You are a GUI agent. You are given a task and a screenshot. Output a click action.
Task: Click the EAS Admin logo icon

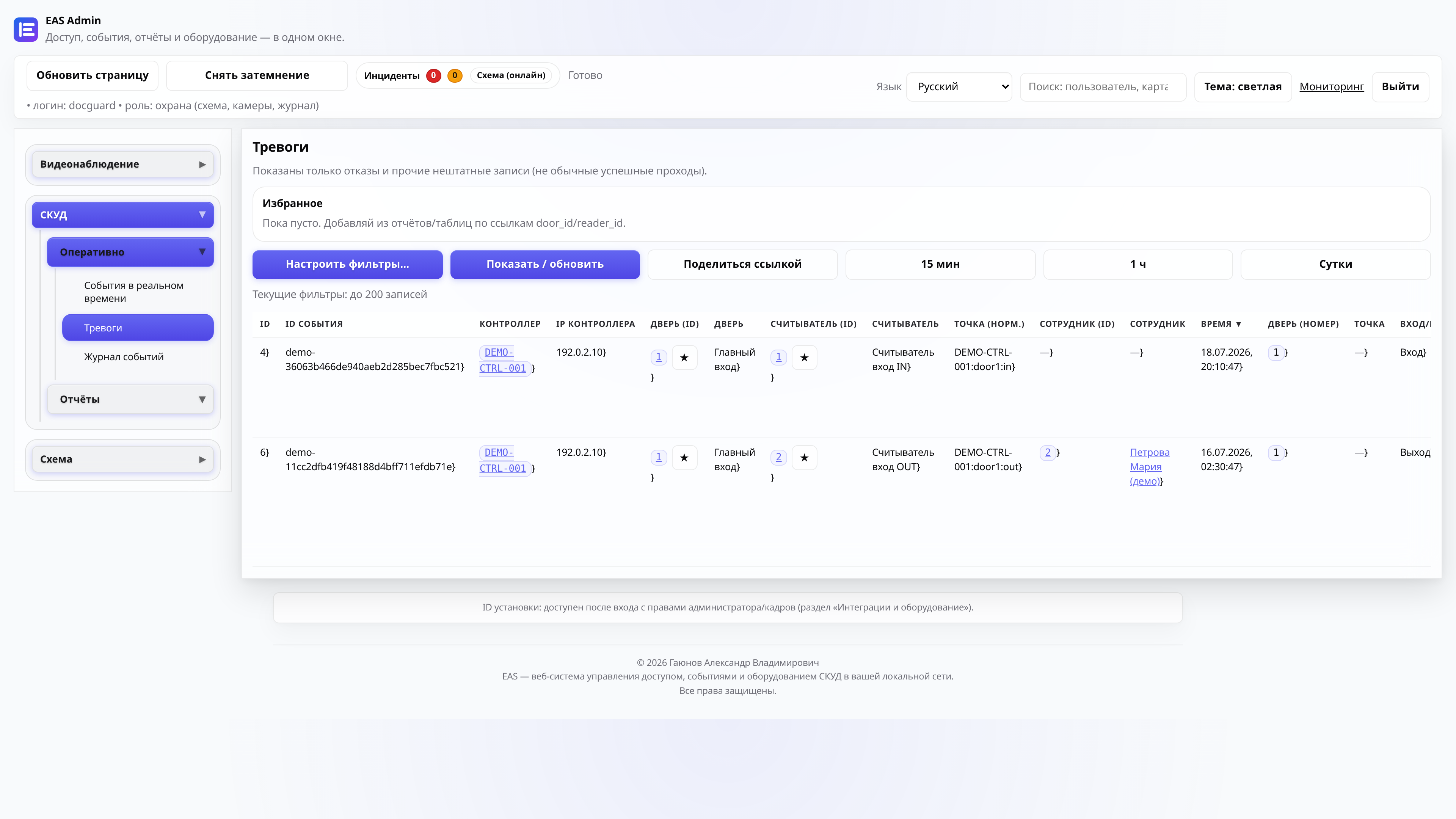coord(25,30)
